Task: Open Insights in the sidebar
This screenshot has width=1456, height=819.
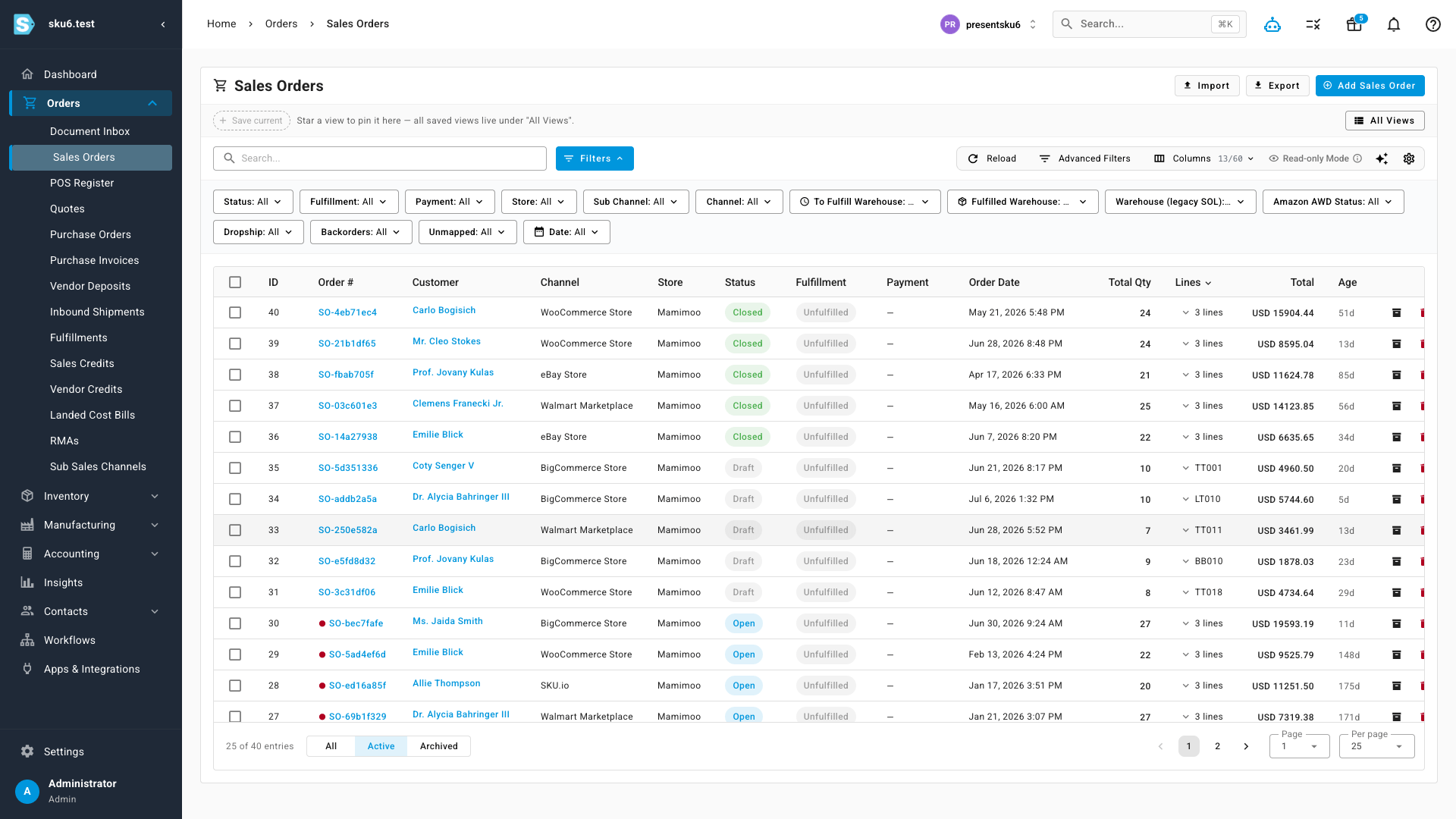Action: 91,582
